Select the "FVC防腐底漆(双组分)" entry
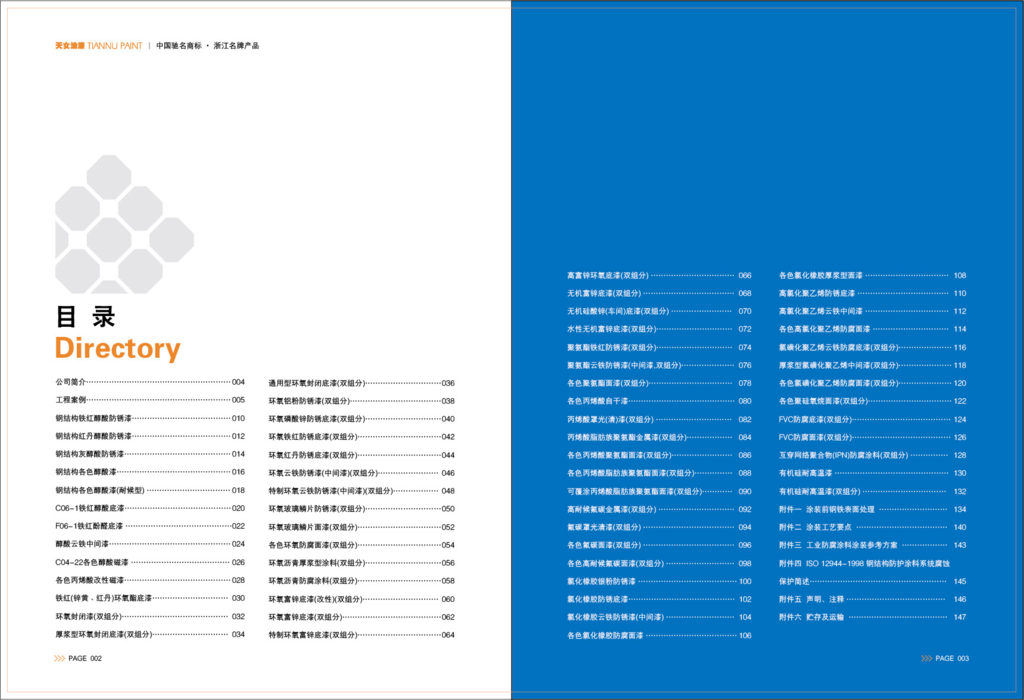1024x700 pixels. (x=872, y=419)
